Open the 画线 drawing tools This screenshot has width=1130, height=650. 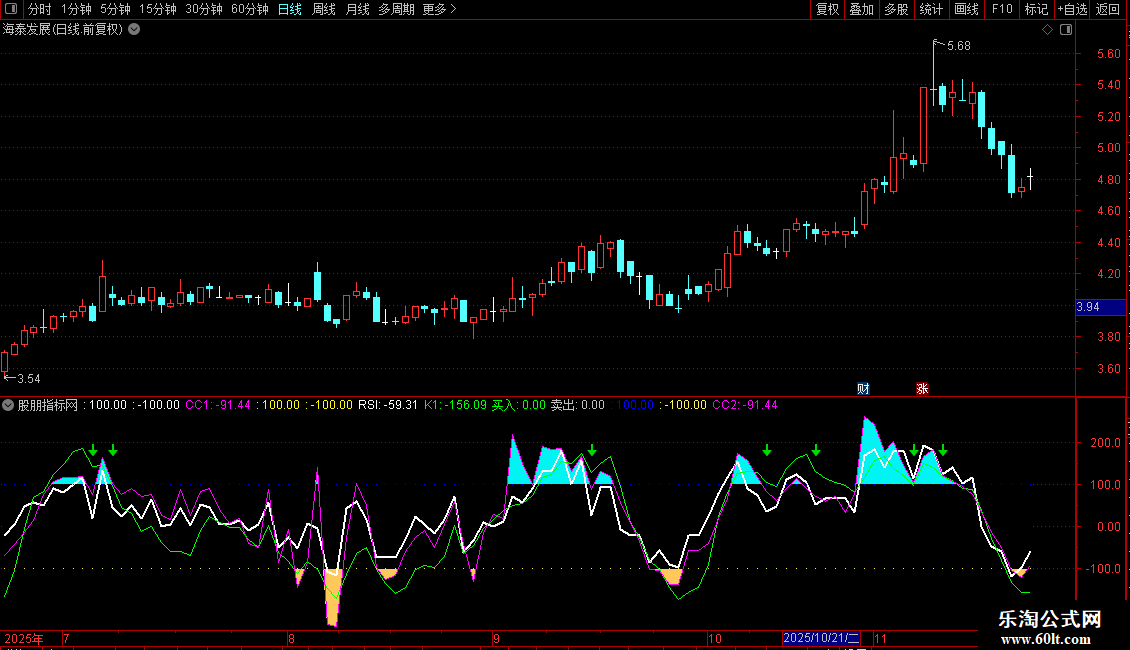point(966,9)
